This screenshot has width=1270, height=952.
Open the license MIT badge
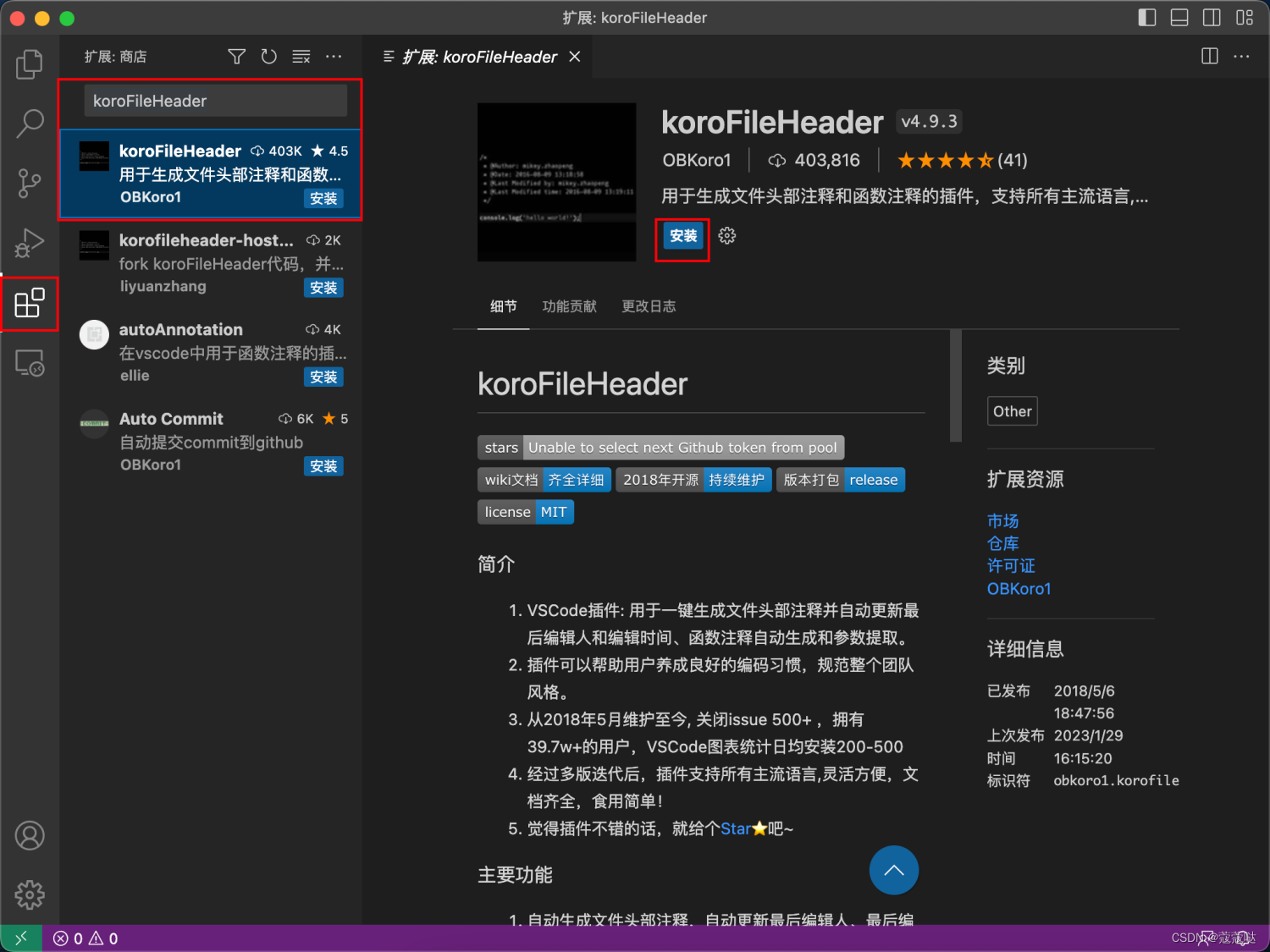tap(526, 512)
